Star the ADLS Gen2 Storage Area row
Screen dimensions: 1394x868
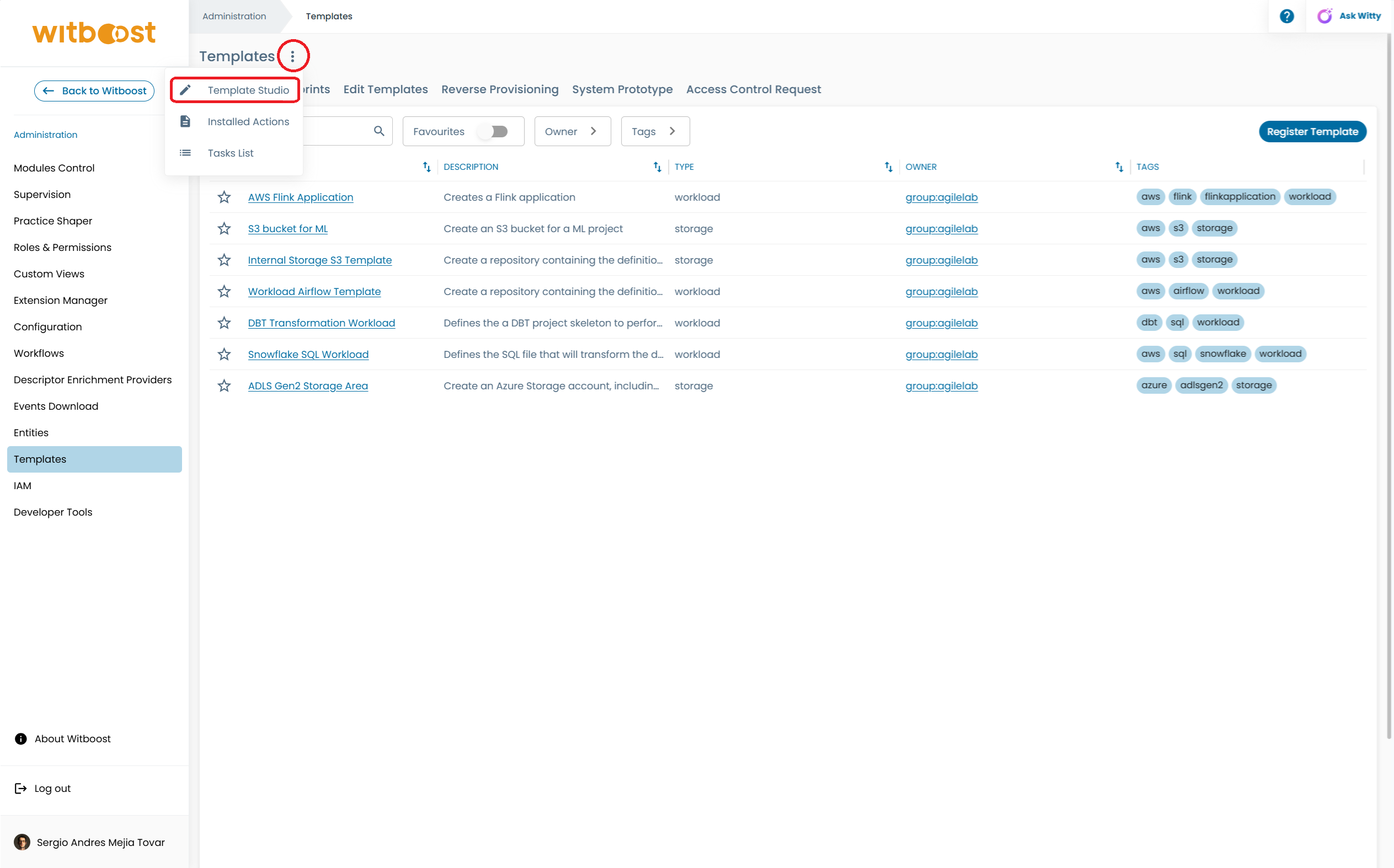pos(224,386)
